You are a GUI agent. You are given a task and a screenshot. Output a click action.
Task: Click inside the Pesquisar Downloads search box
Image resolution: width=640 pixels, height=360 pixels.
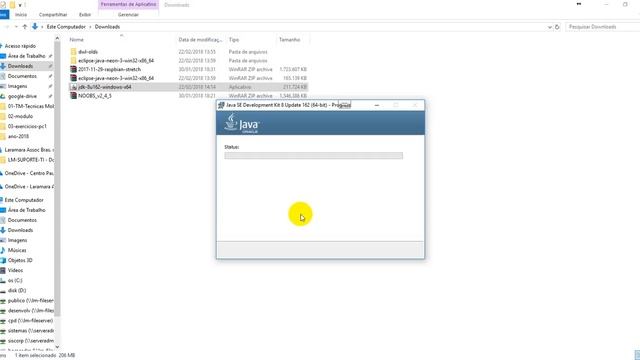point(602,27)
